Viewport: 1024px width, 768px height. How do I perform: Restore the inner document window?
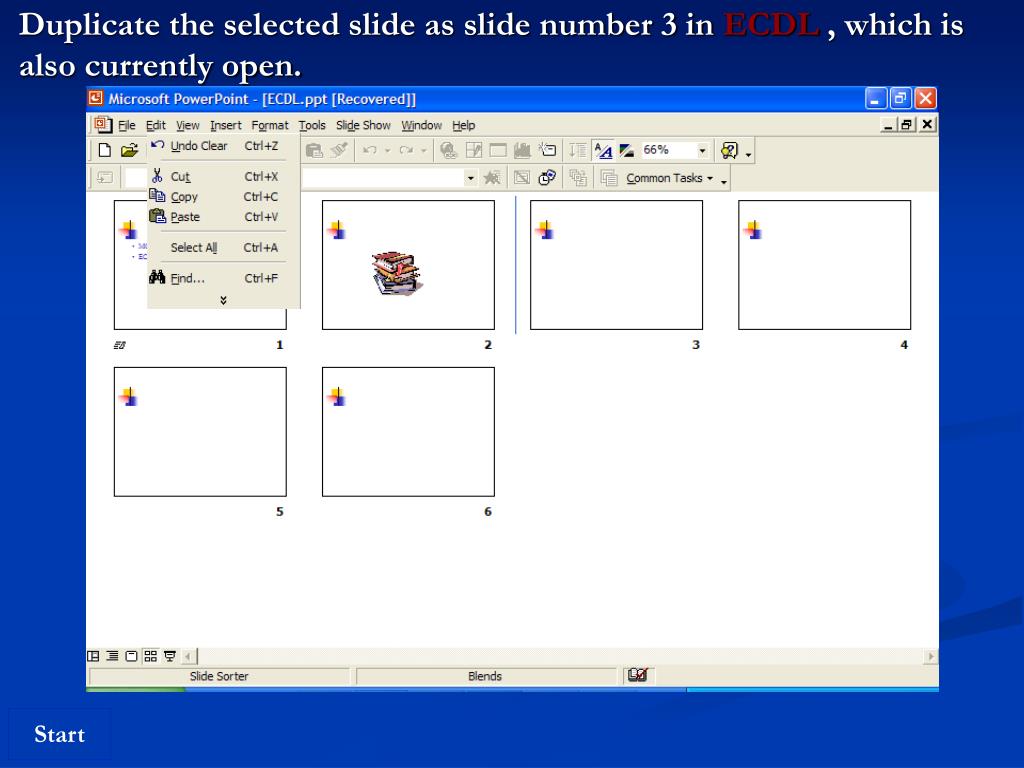(x=906, y=124)
